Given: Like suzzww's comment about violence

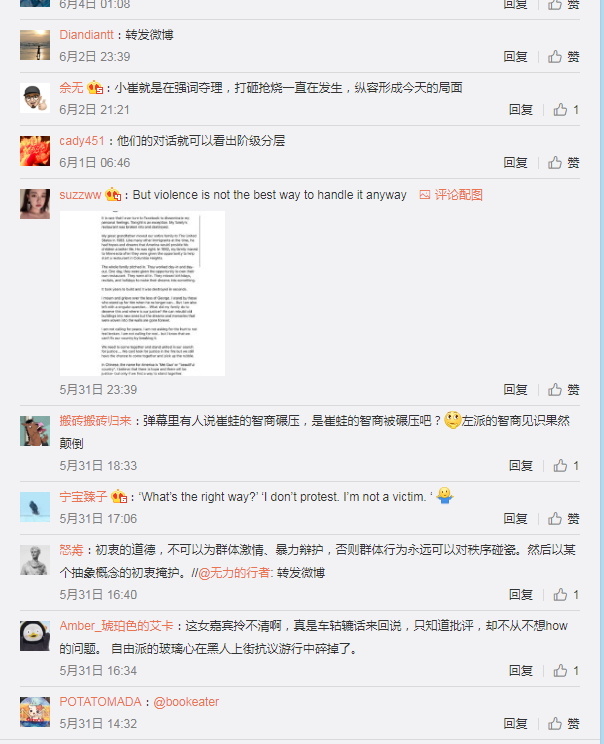Looking at the screenshot, I should click(563, 390).
